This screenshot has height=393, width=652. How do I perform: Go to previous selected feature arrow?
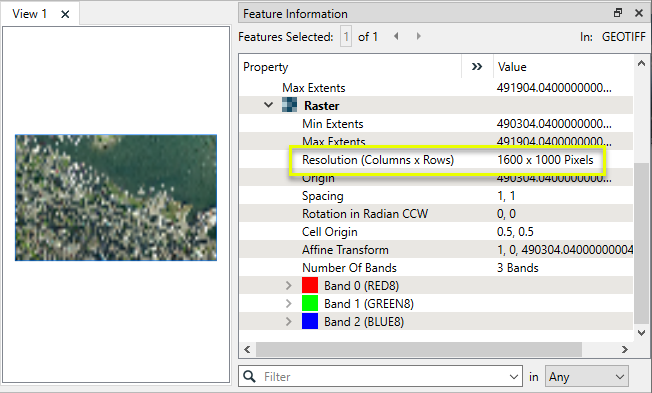pos(396,37)
